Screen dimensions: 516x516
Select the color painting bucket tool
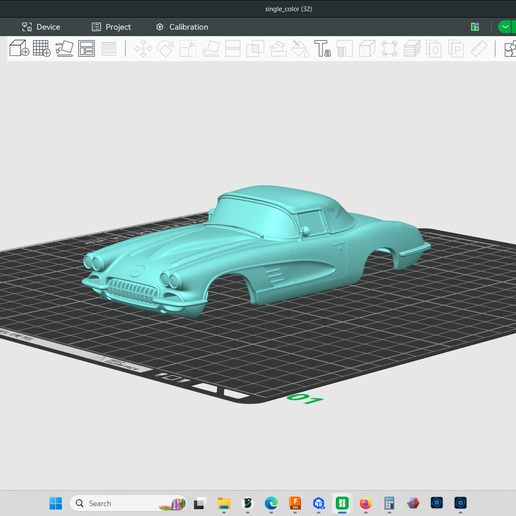tap(300, 49)
